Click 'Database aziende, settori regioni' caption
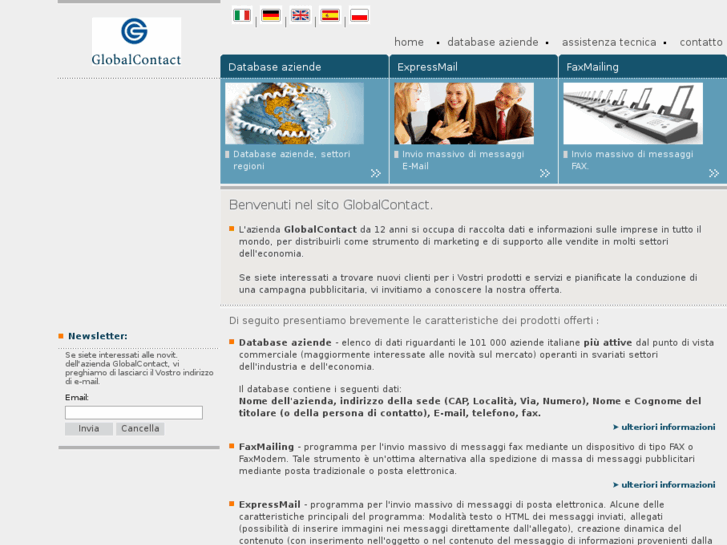 pyautogui.click(x=292, y=160)
